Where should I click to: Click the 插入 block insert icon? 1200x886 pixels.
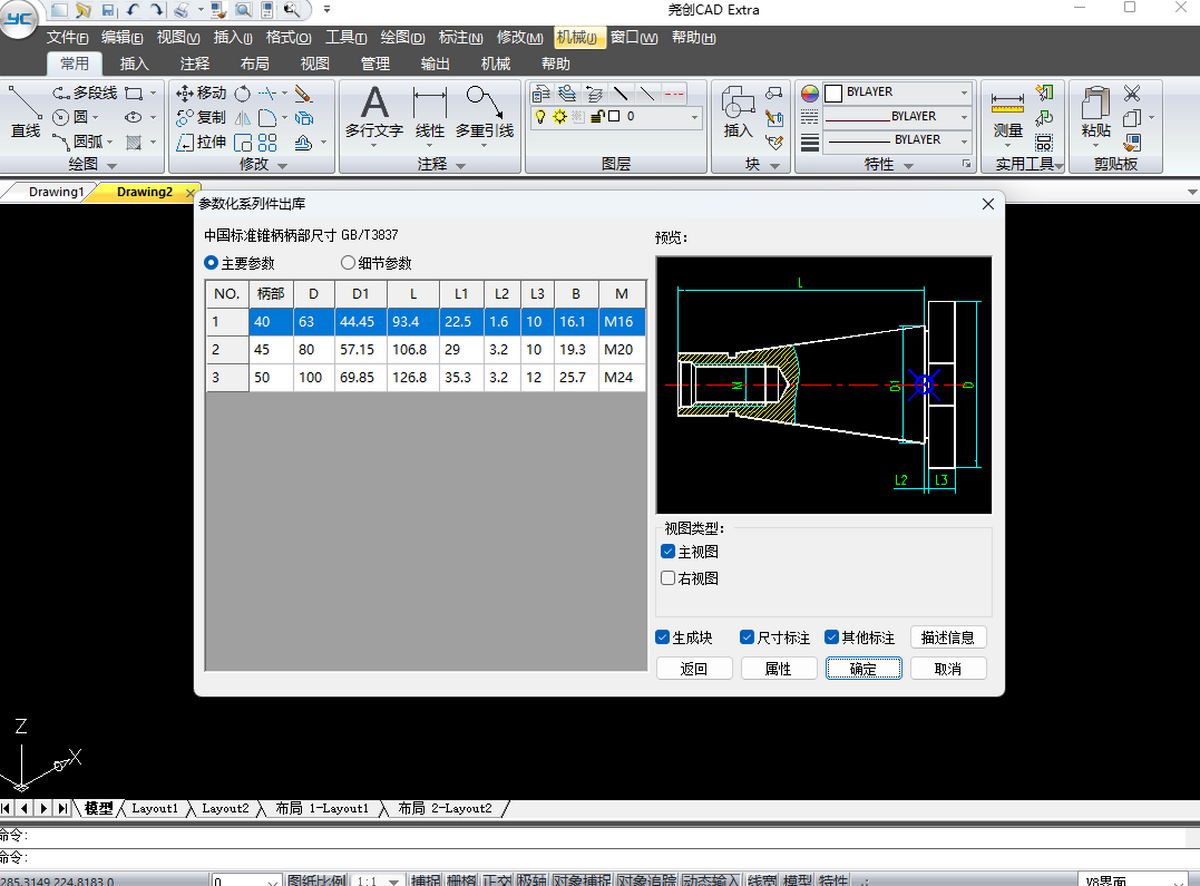tap(738, 112)
